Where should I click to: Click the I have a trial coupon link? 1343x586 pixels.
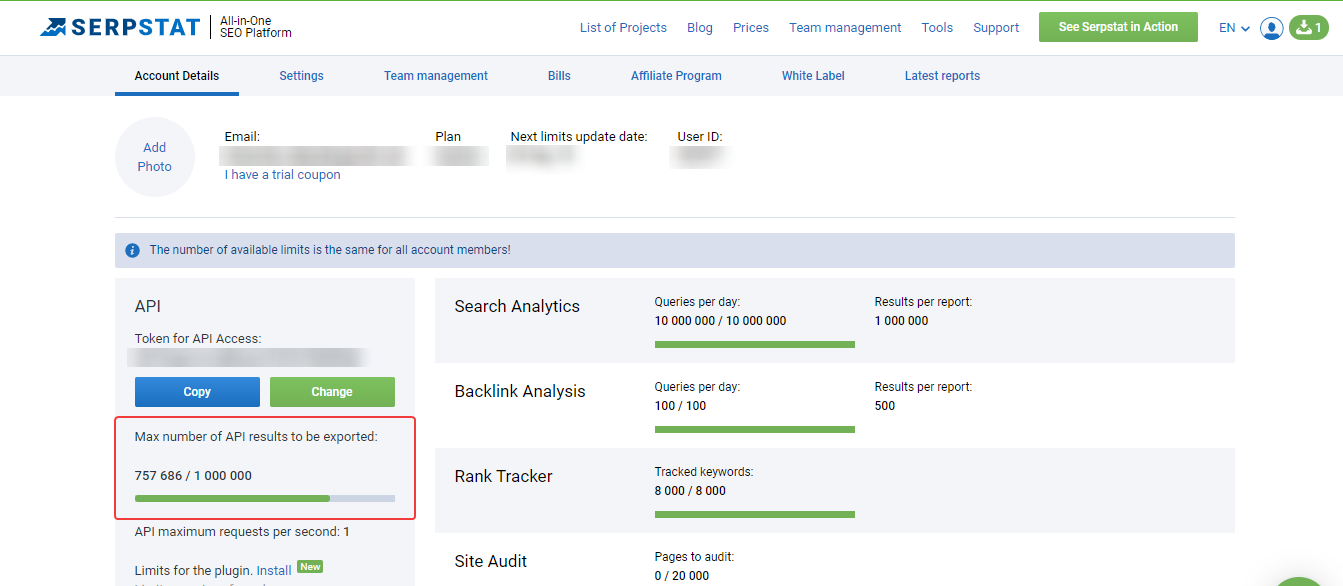click(283, 175)
